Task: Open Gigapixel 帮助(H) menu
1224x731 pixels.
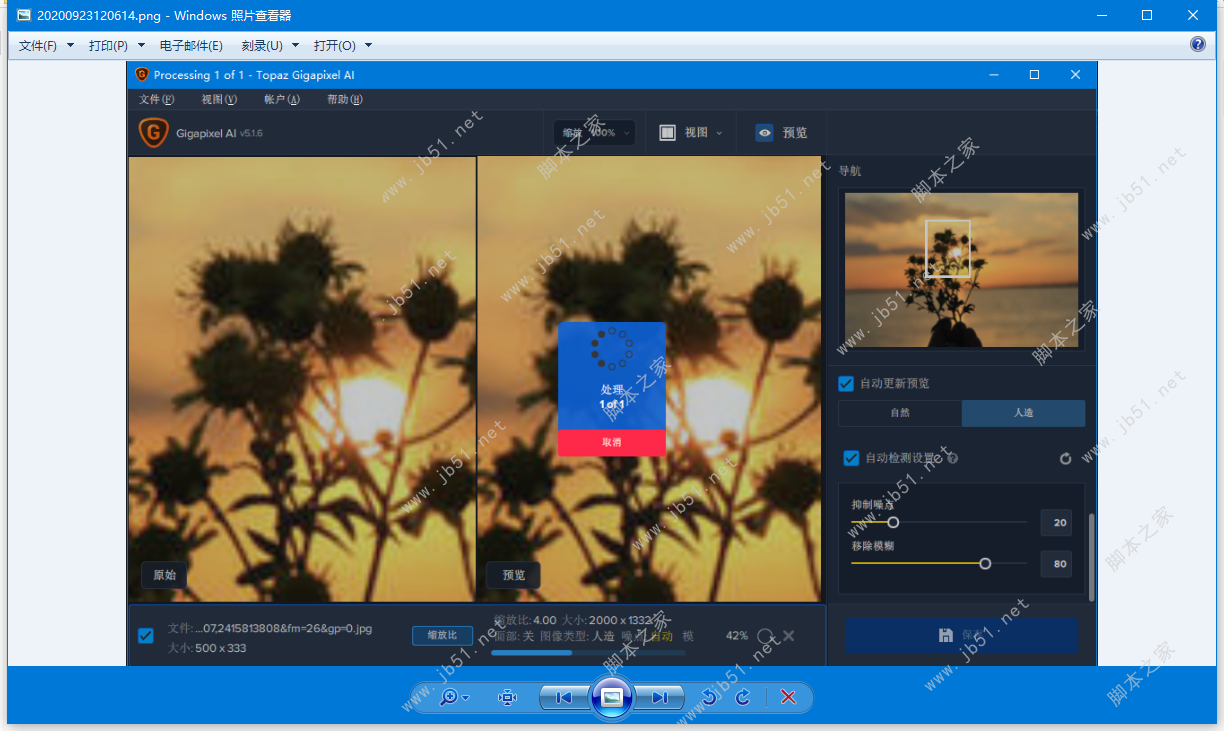Action: click(x=345, y=100)
